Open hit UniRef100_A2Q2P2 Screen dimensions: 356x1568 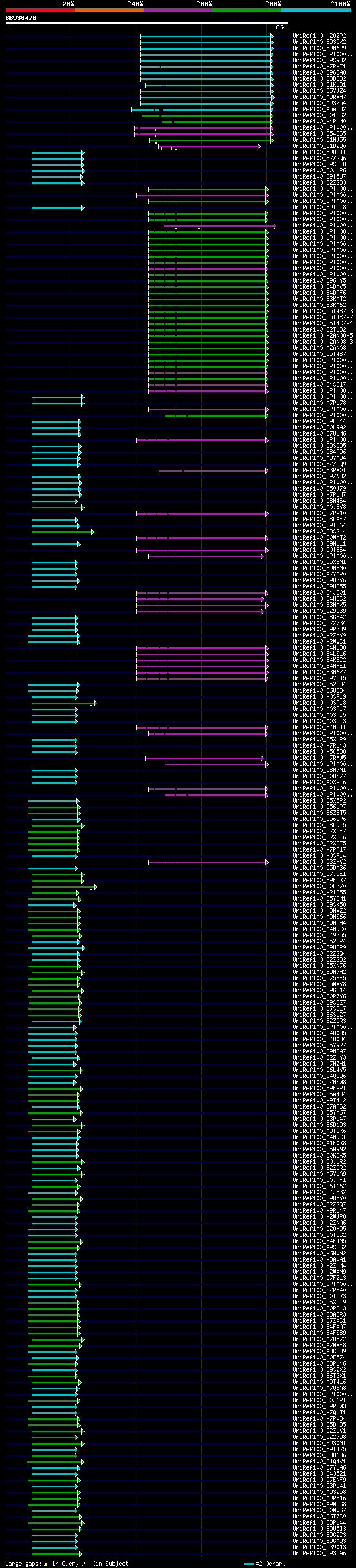[x=319, y=36]
